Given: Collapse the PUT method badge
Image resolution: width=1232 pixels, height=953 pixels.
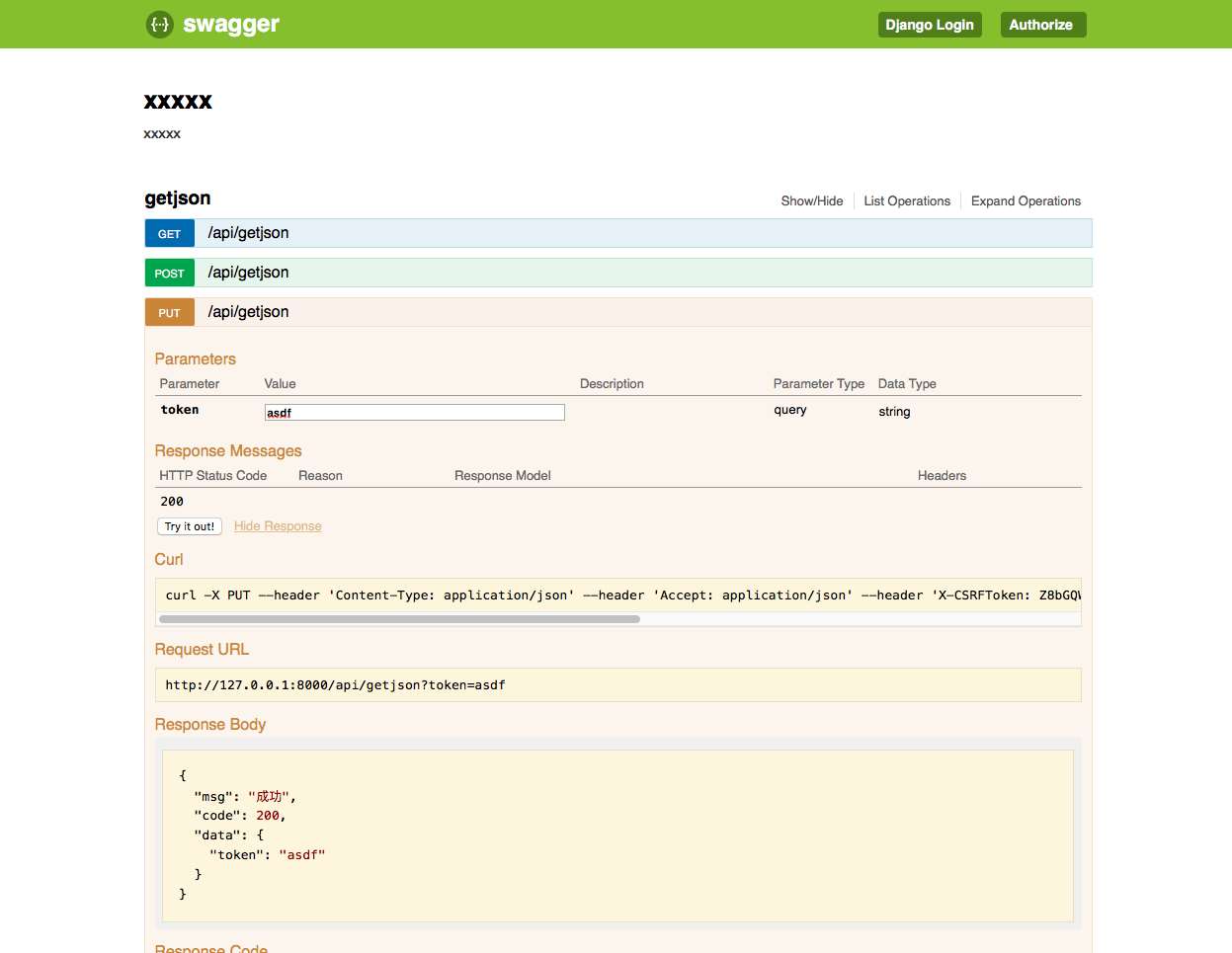Looking at the screenshot, I should pos(170,312).
